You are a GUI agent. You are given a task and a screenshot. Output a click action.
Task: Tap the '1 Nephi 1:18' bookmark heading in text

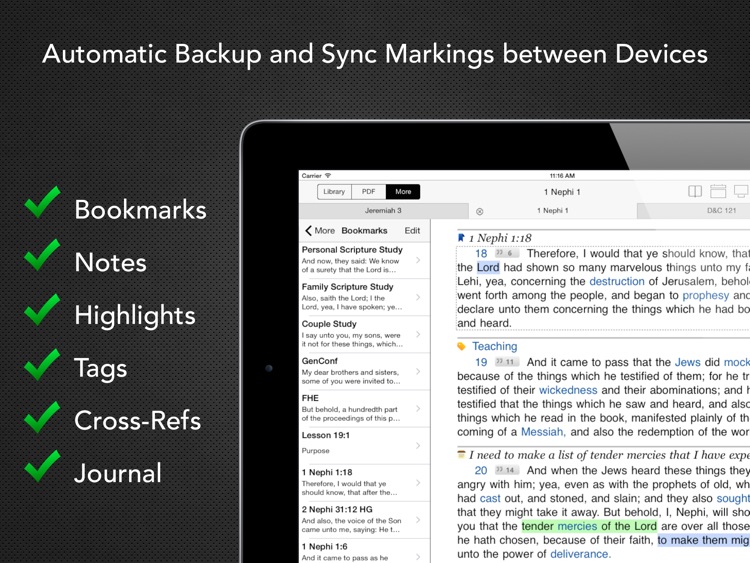[500, 238]
